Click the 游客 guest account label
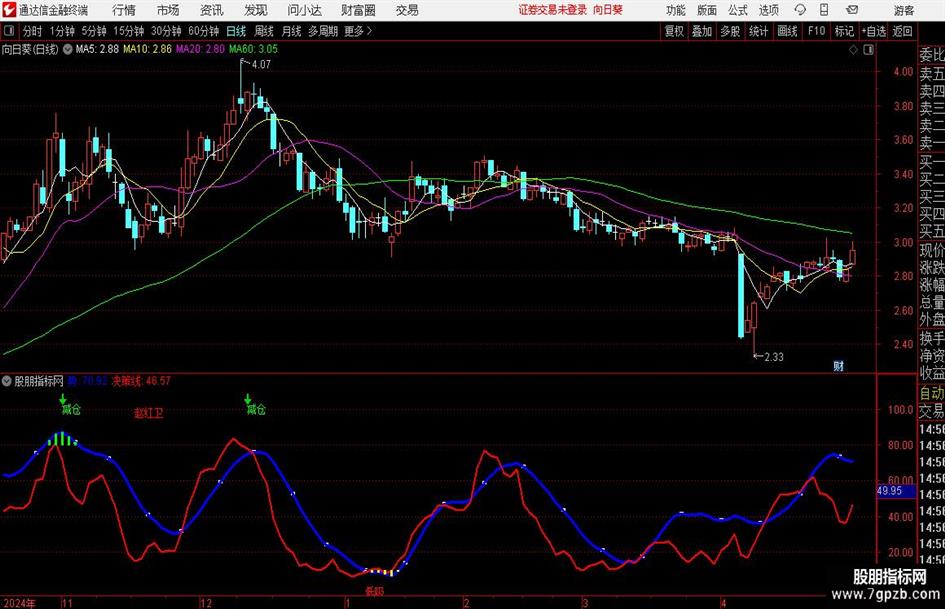 click(x=903, y=10)
